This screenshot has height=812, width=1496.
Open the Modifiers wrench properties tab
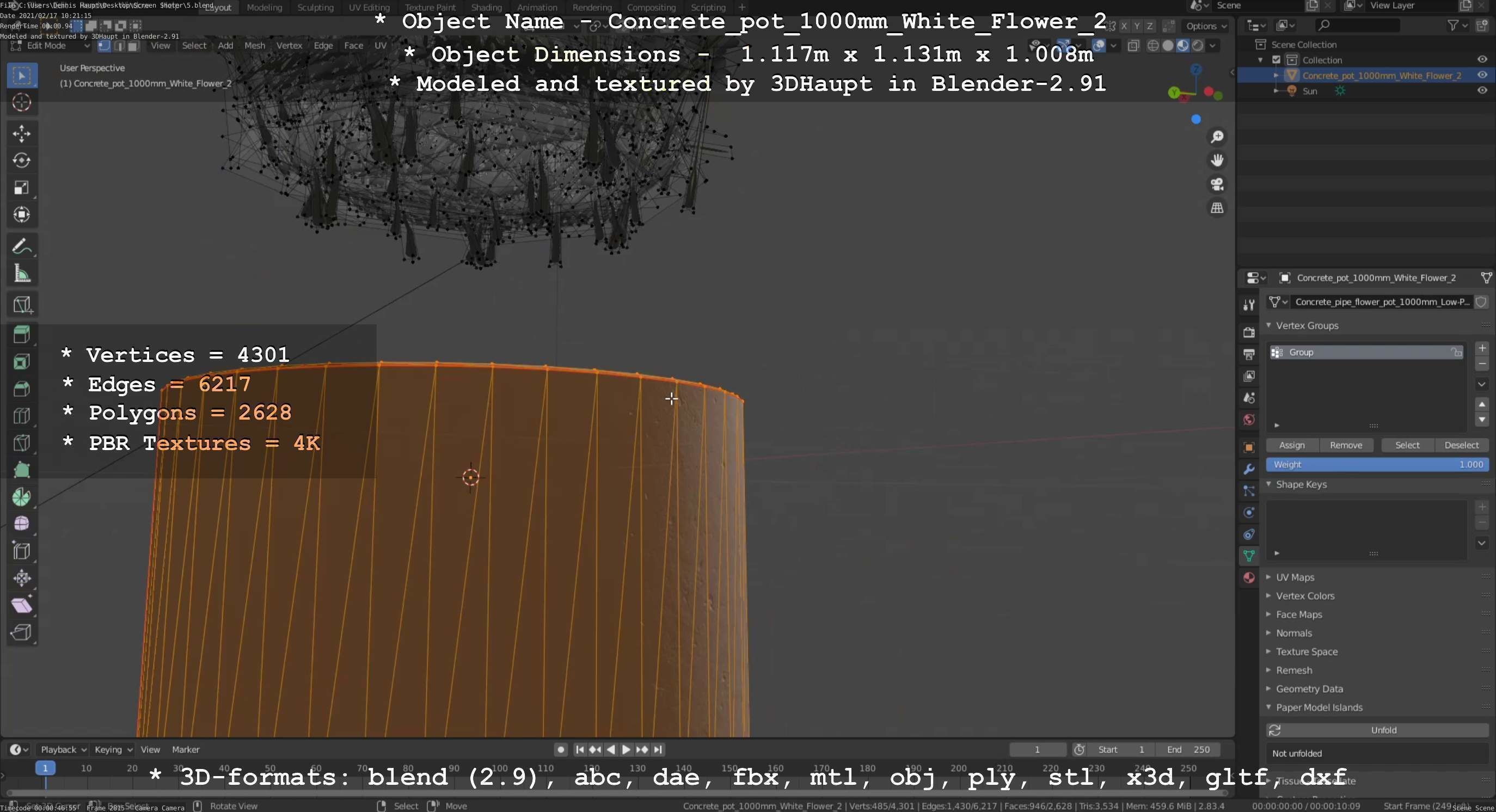click(x=1249, y=469)
